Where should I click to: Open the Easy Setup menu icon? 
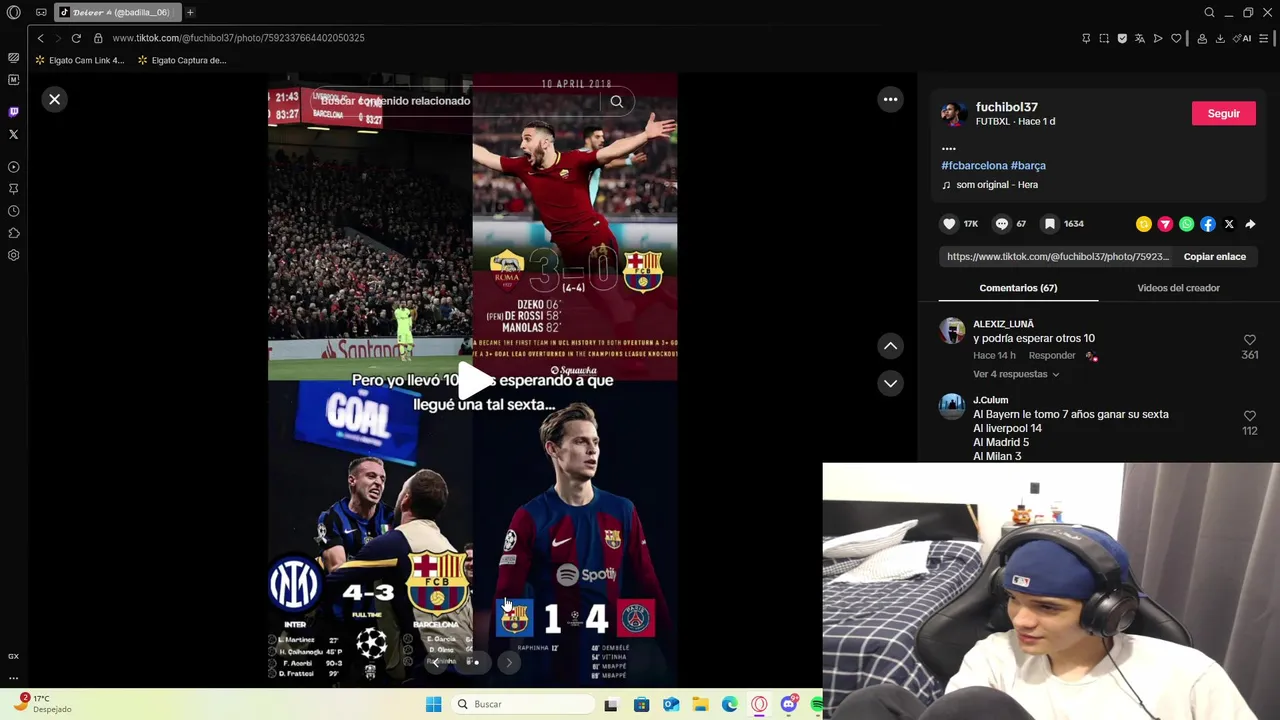click(1264, 38)
